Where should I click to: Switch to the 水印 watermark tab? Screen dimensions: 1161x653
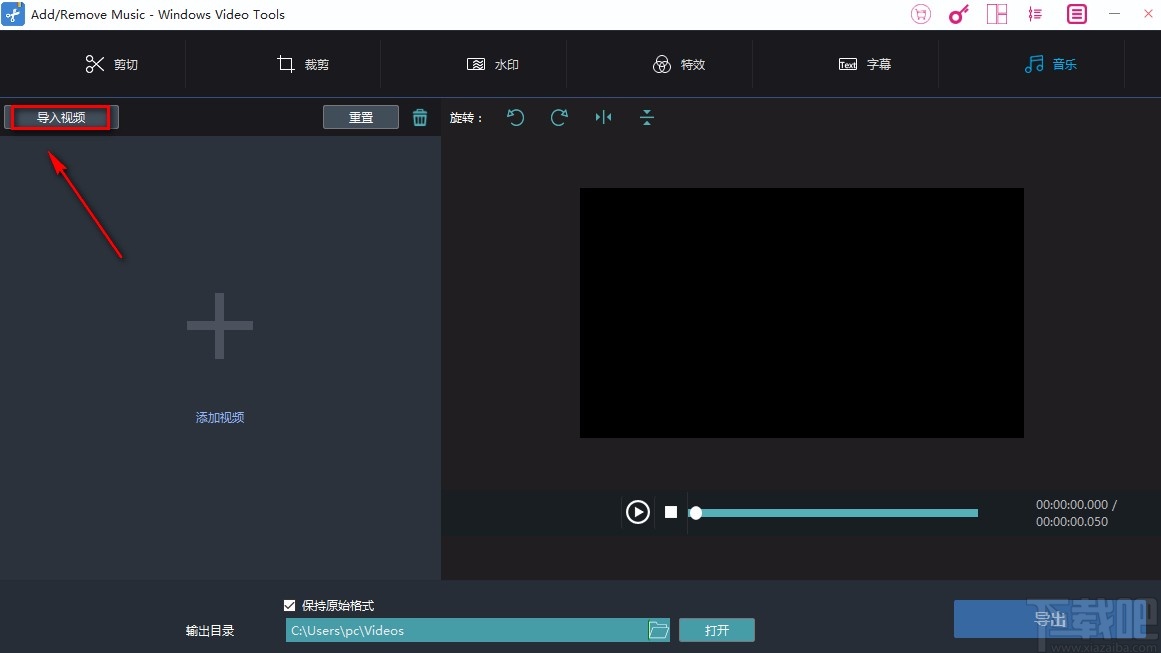[491, 64]
